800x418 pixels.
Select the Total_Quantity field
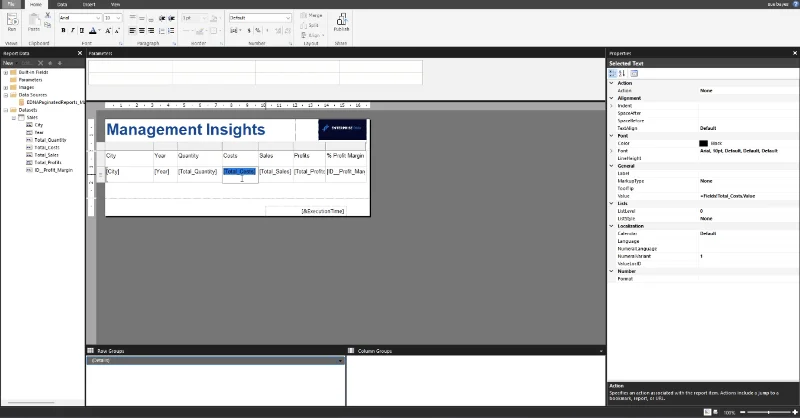50,140
